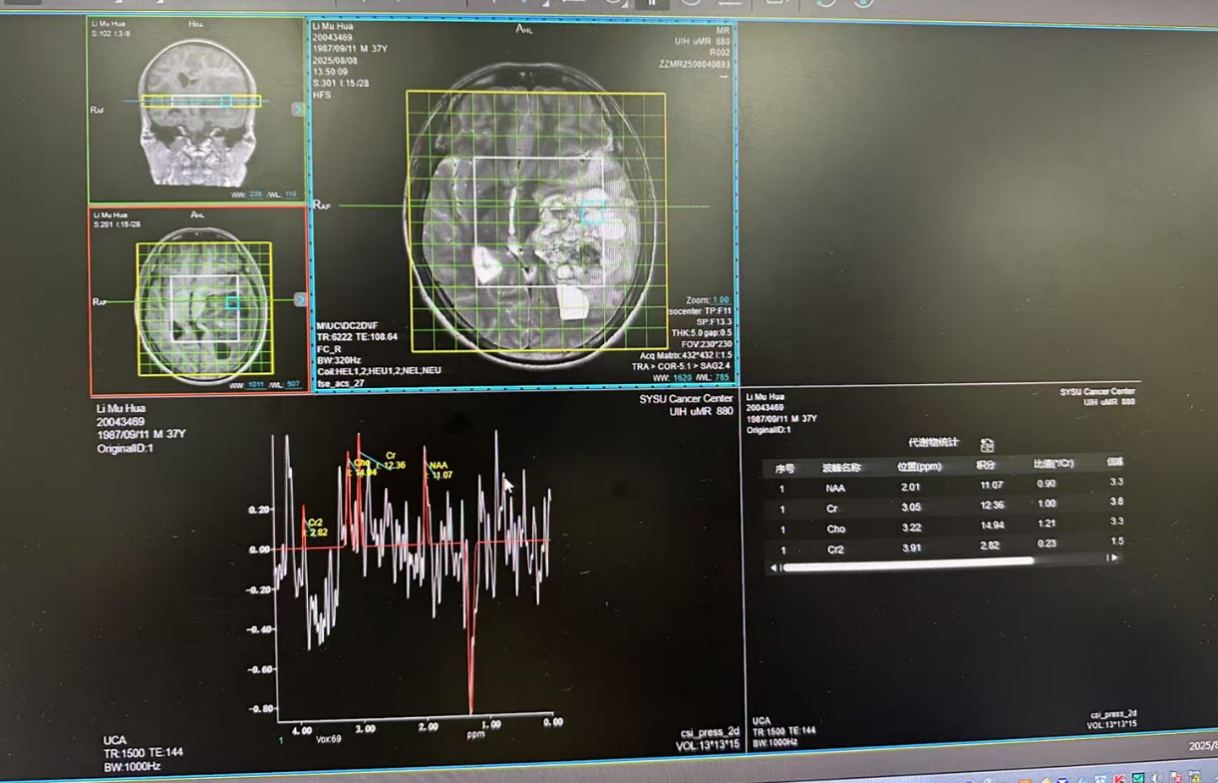1218x783 pixels.
Task: Click the 1.00 ratio cell in the Cr row
Action: point(1046,503)
